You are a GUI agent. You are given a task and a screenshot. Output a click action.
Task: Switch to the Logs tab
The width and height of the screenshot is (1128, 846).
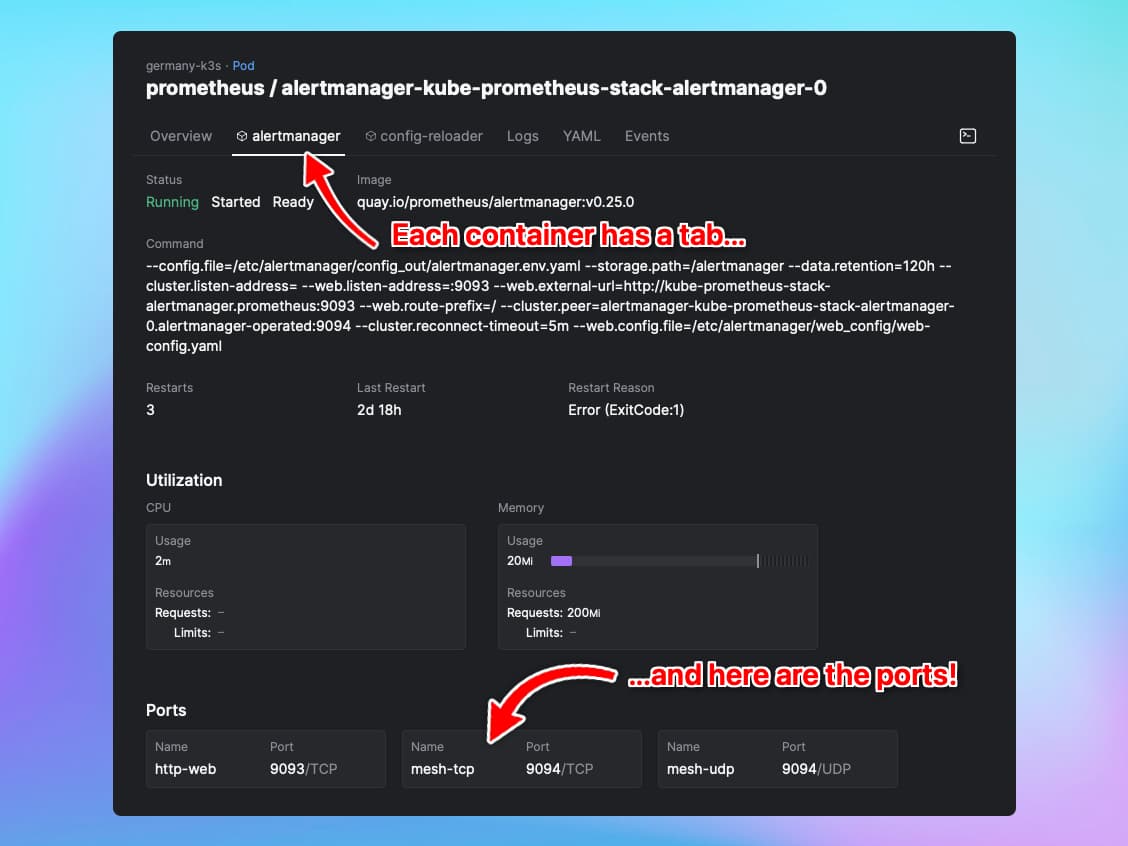coord(522,136)
